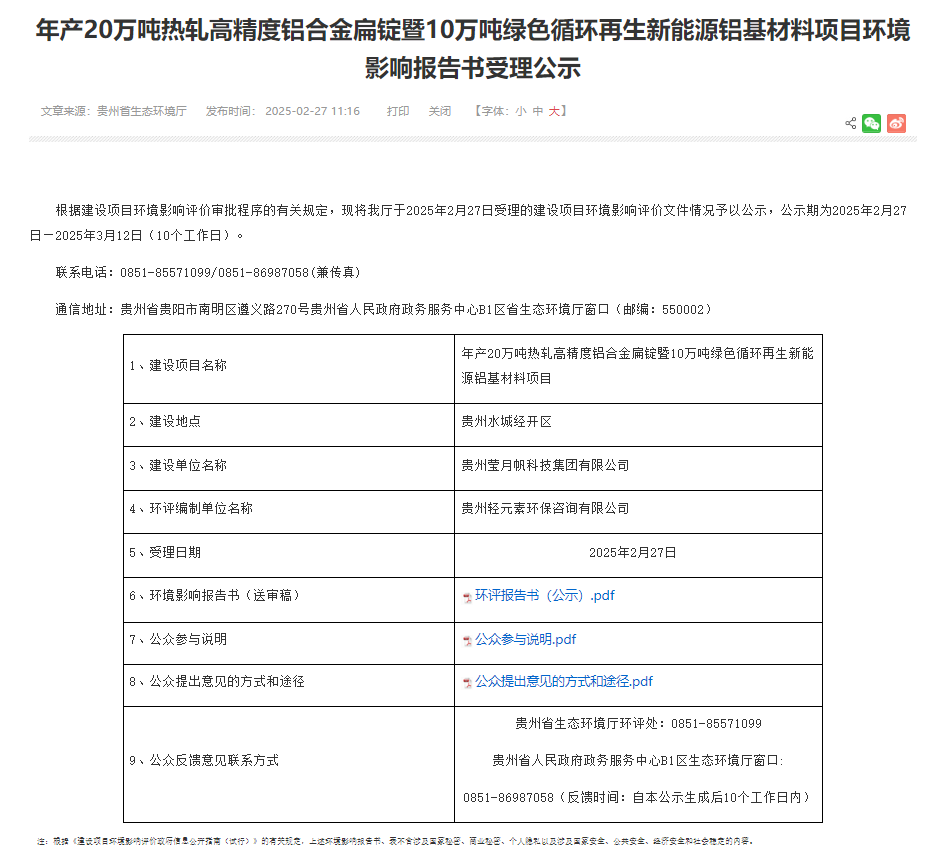Click the share icon beside WeChat

851,124
